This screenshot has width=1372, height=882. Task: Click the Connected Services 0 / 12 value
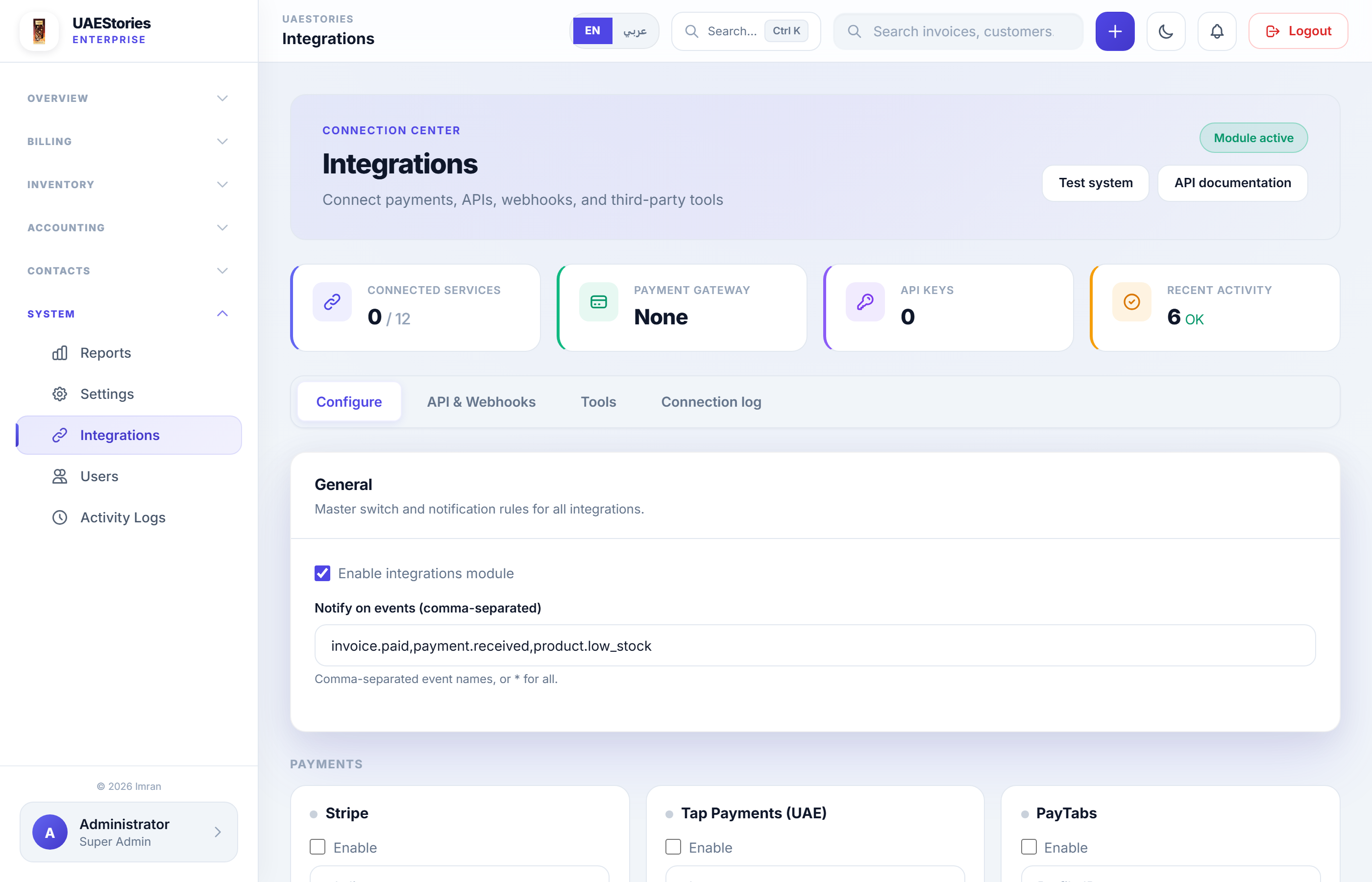(389, 318)
